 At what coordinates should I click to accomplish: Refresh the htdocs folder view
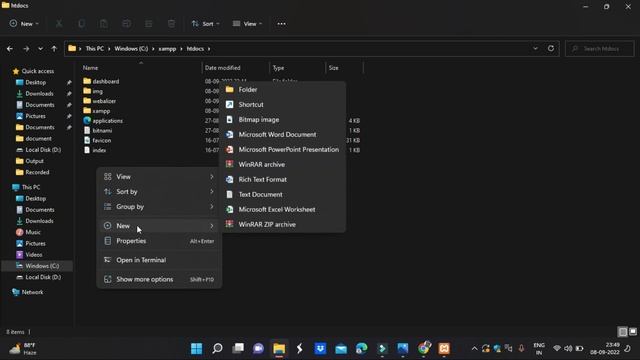tap(551, 48)
